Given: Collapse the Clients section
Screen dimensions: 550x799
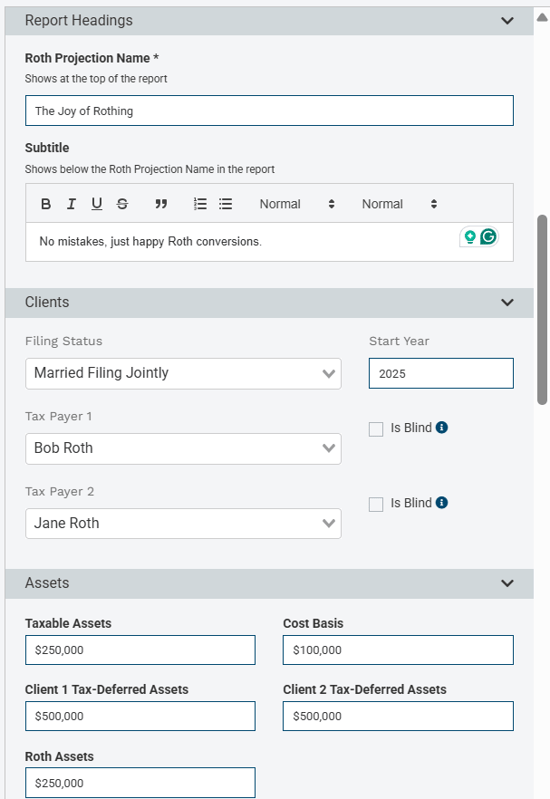Looking at the screenshot, I should (x=507, y=303).
